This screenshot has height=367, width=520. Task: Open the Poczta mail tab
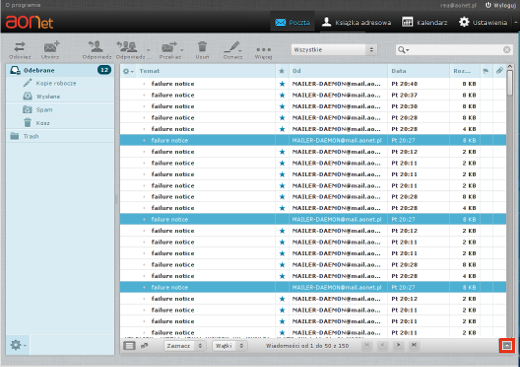coord(292,22)
